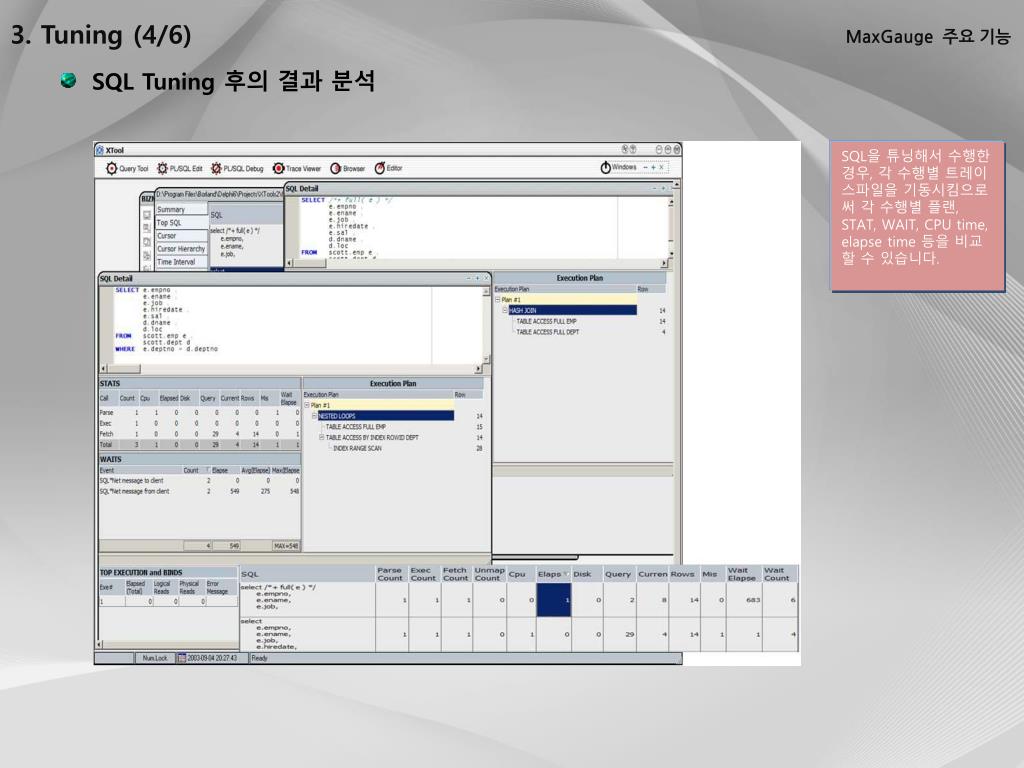The image size is (1024, 768).
Task: Select TABLE ACCESS FULL DEPT row
Action: [x=547, y=332]
